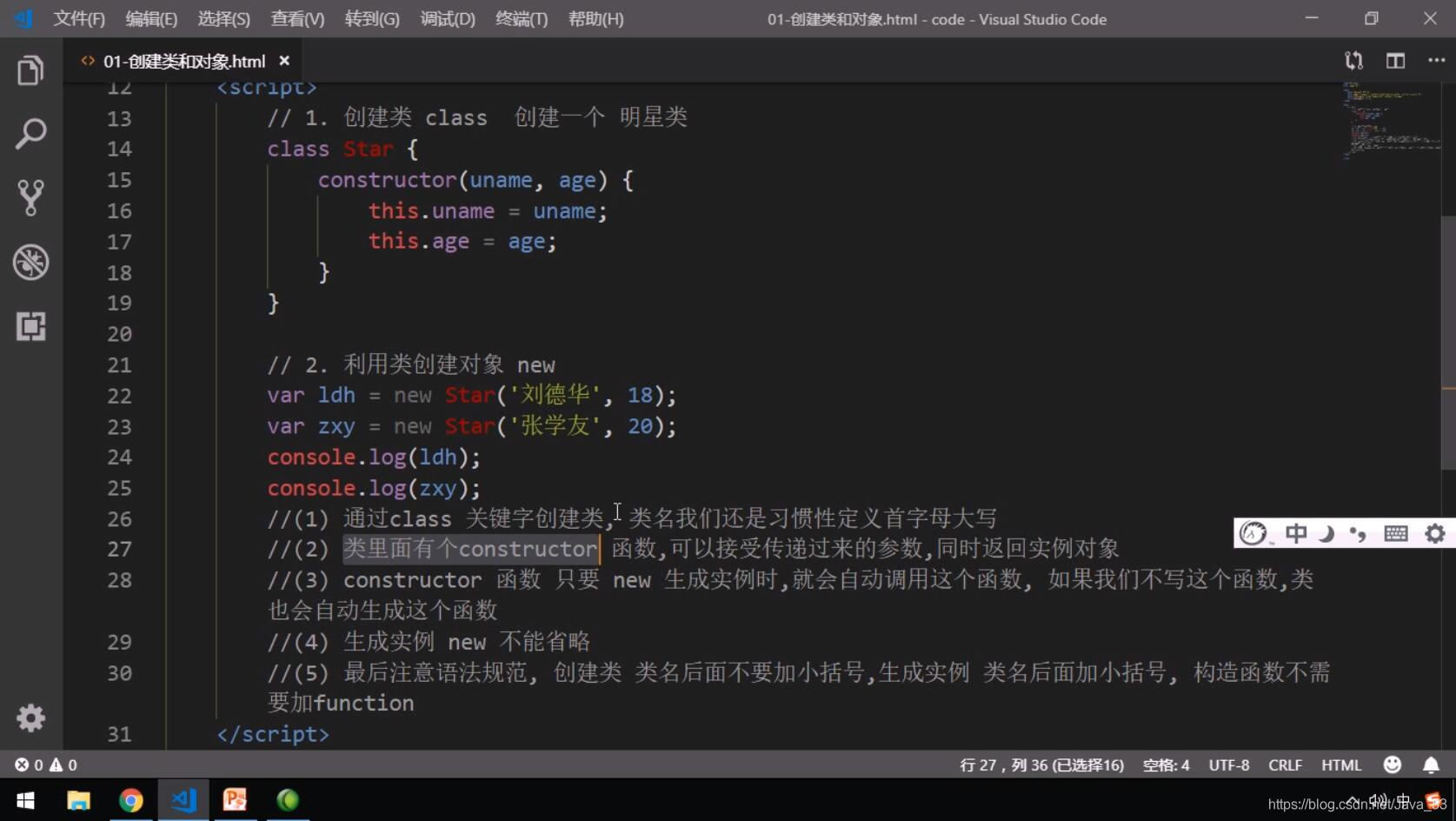Open the 帮助(H) menu

595,18
